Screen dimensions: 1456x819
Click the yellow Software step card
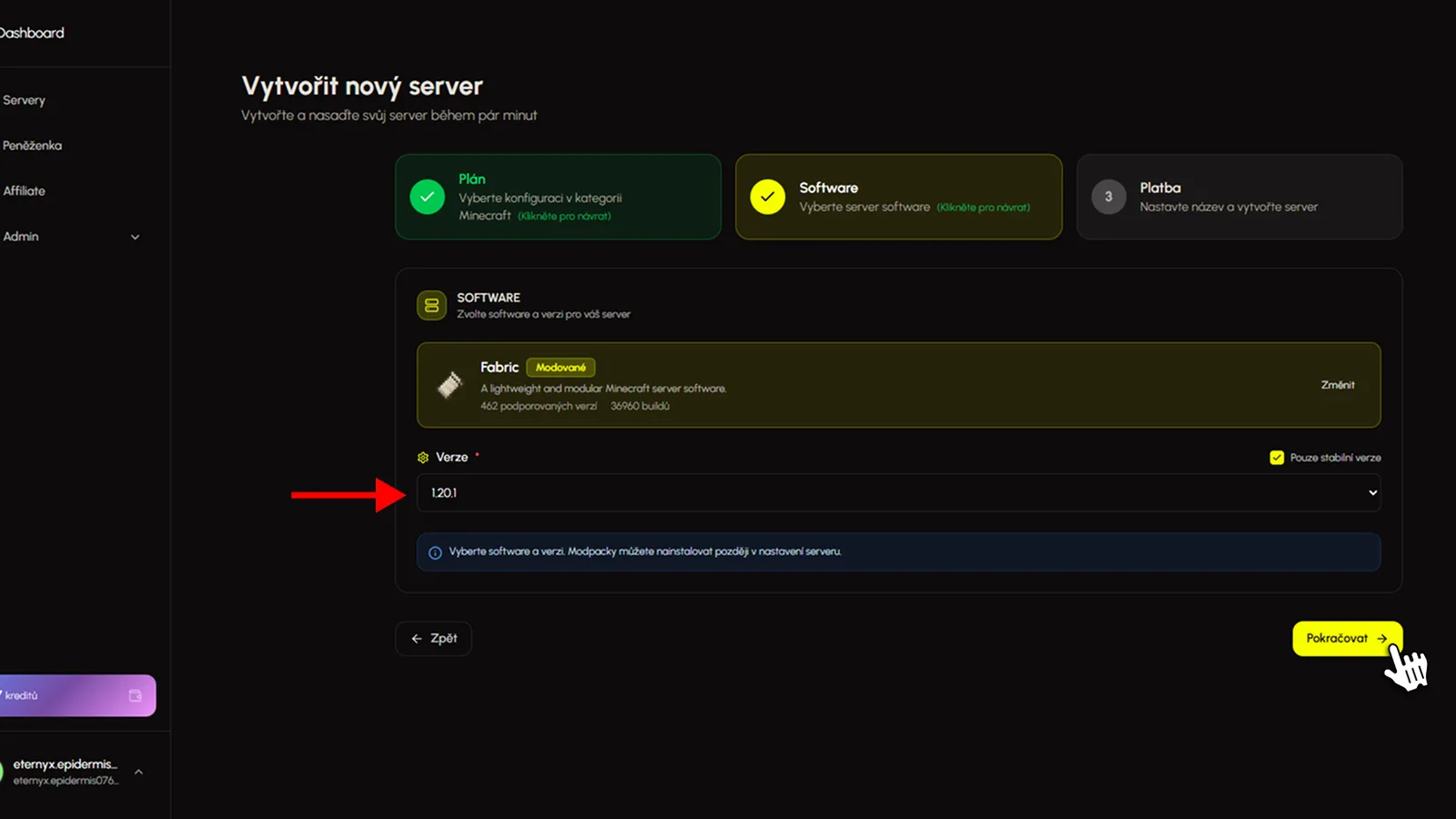click(898, 197)
